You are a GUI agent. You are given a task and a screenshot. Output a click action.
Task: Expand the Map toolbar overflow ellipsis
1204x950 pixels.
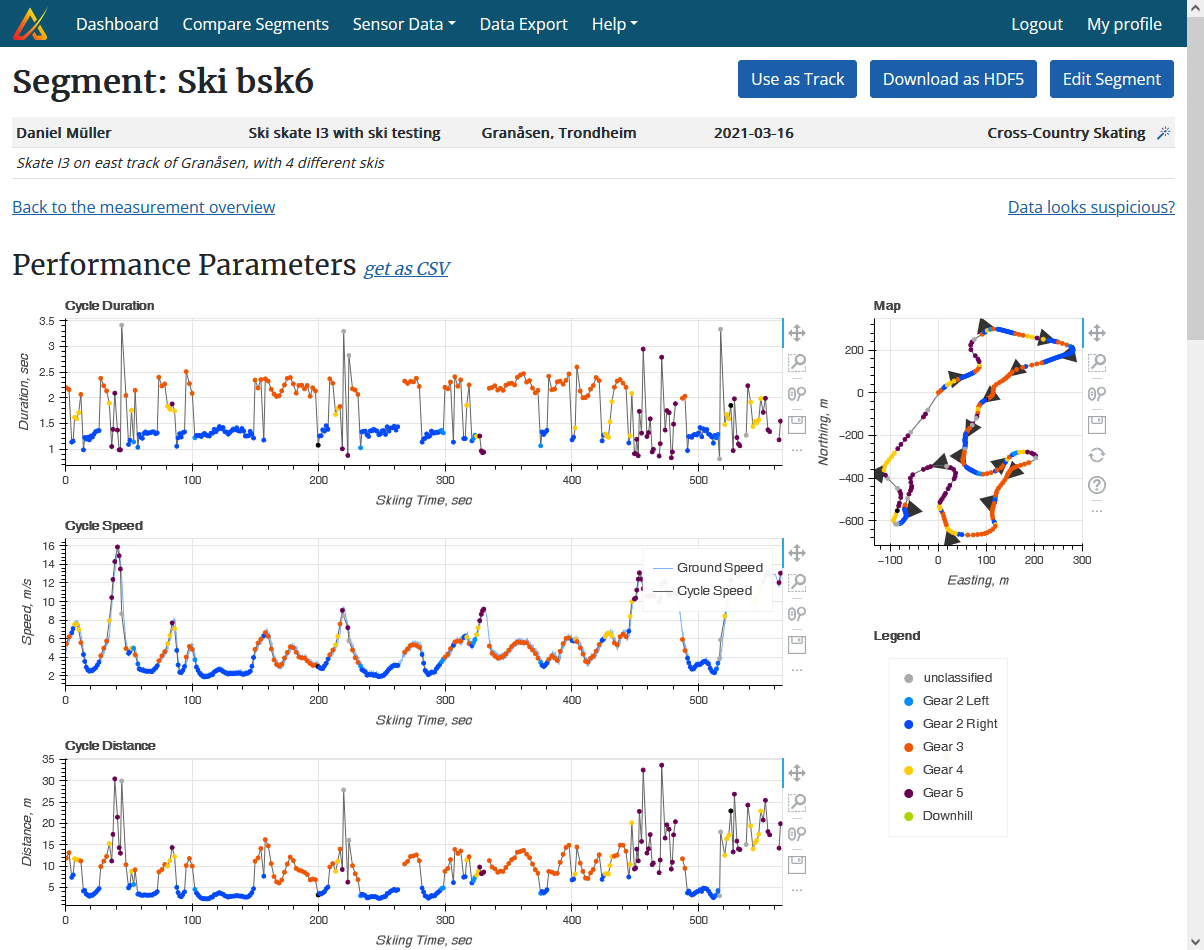click(x=1097, y=510)
